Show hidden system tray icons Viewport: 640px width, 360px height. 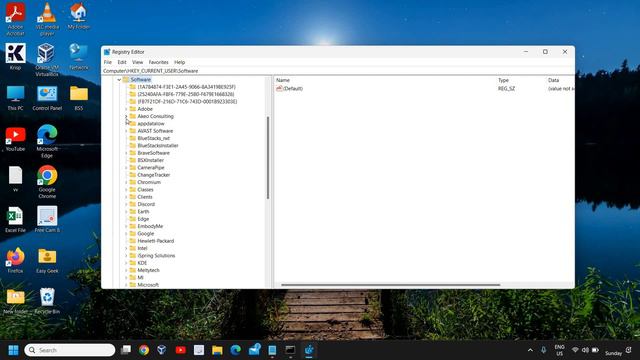530,350
